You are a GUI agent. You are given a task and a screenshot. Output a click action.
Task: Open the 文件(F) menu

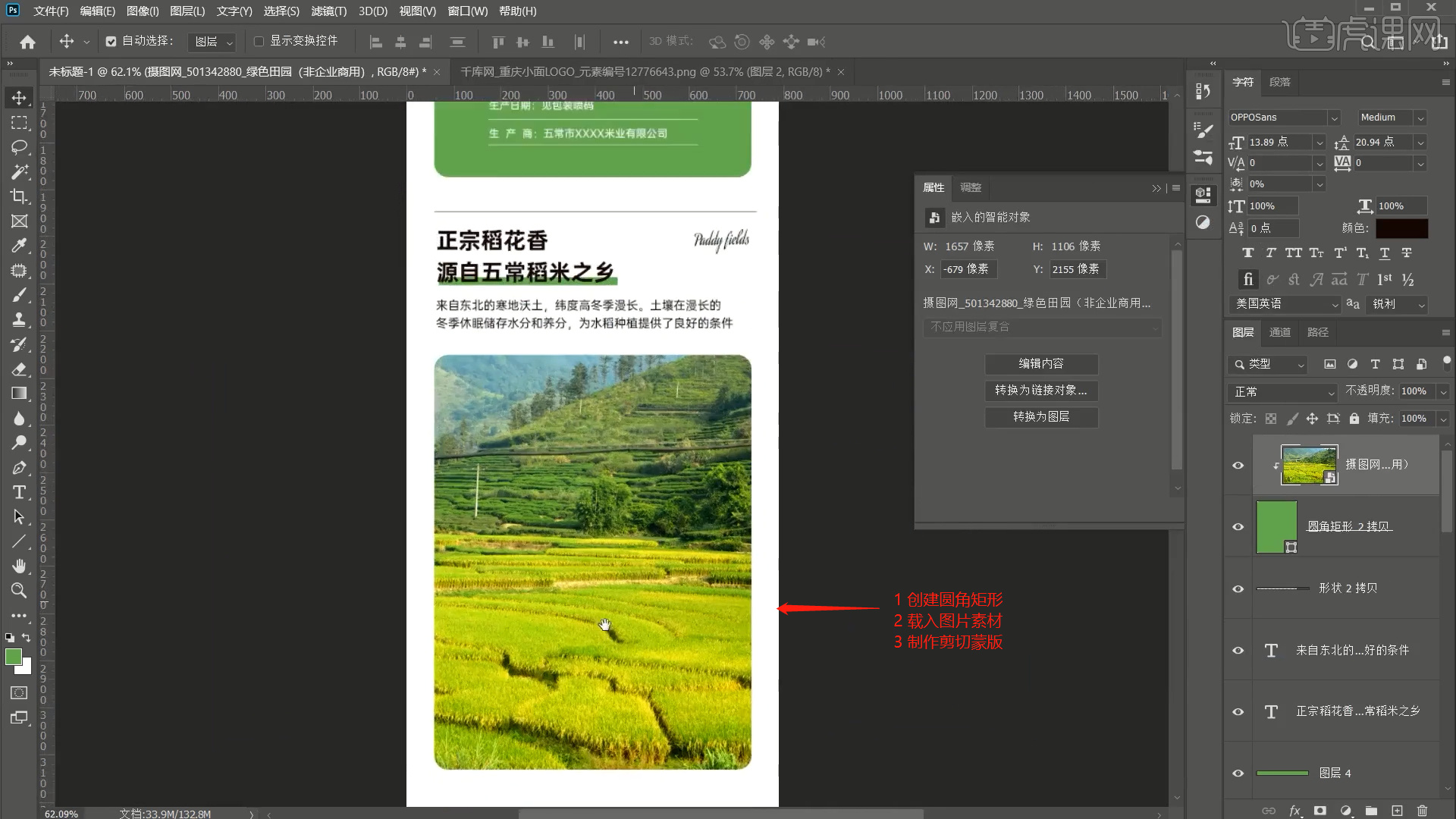pos(51,11)
